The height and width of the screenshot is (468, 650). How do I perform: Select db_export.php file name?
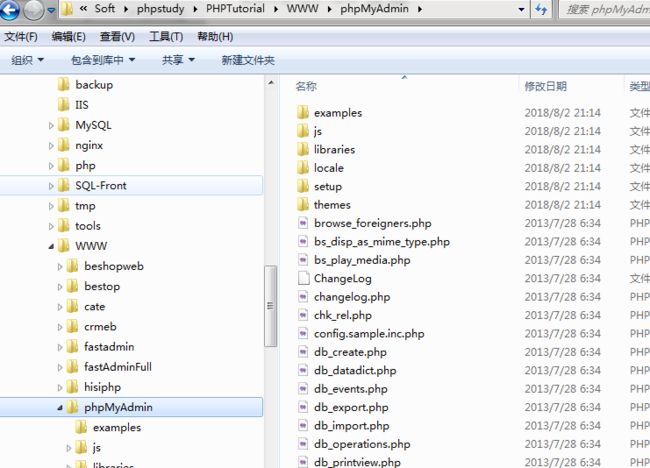tap(351, 407)
